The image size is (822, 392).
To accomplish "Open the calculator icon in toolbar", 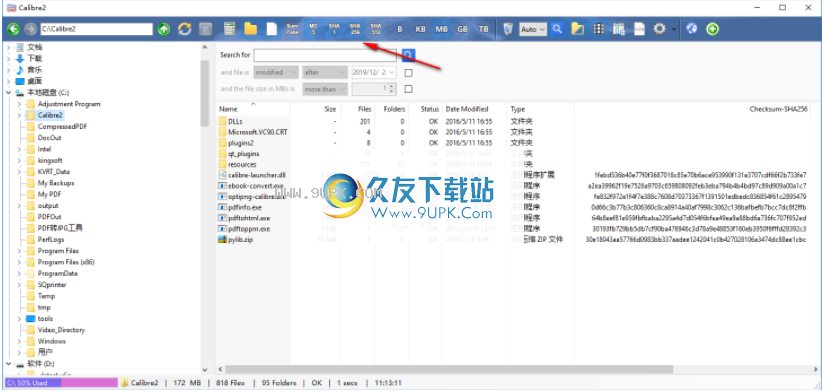I will coord(229,29).
